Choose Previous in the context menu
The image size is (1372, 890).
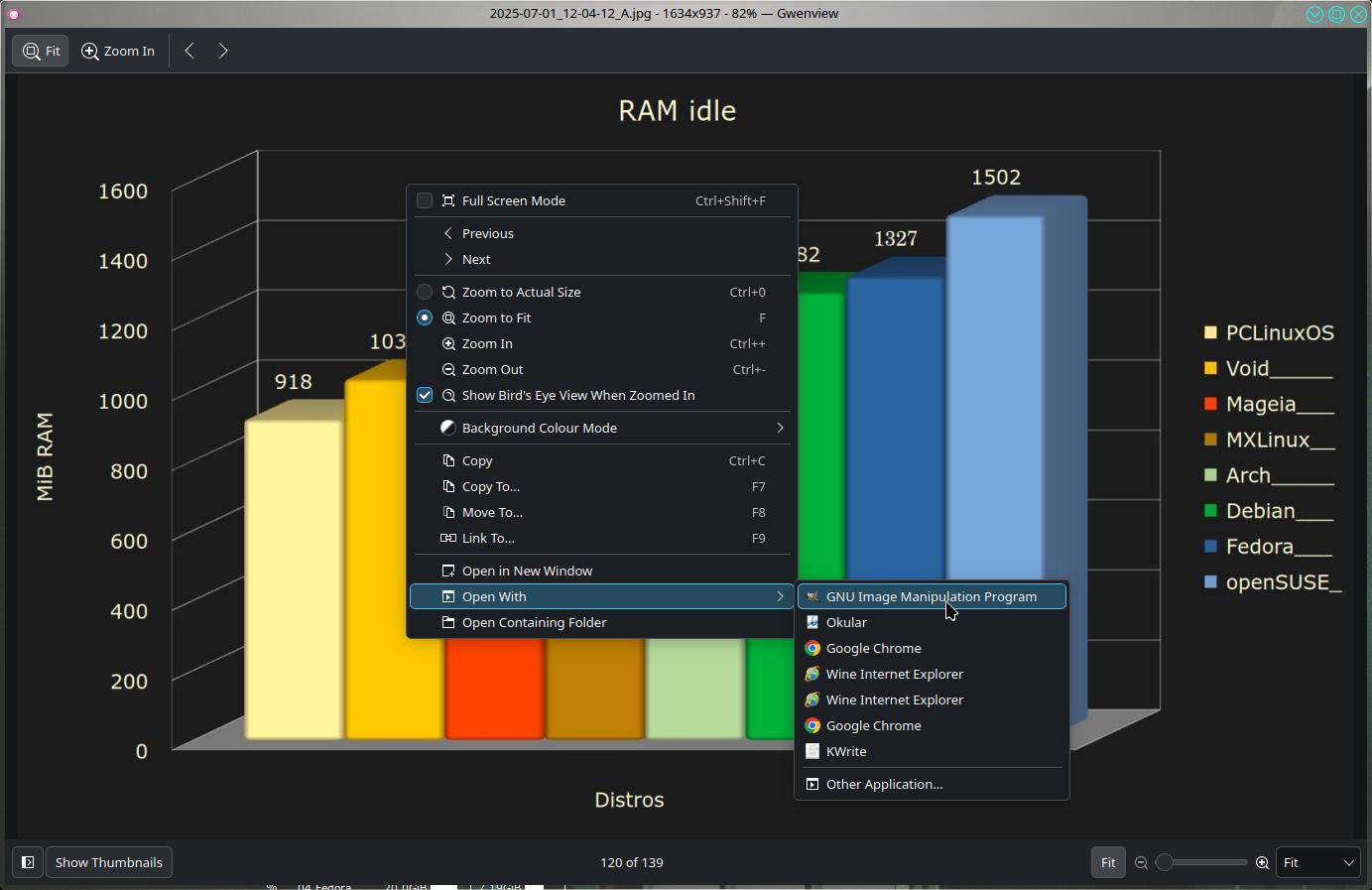[x=602, y=233]
